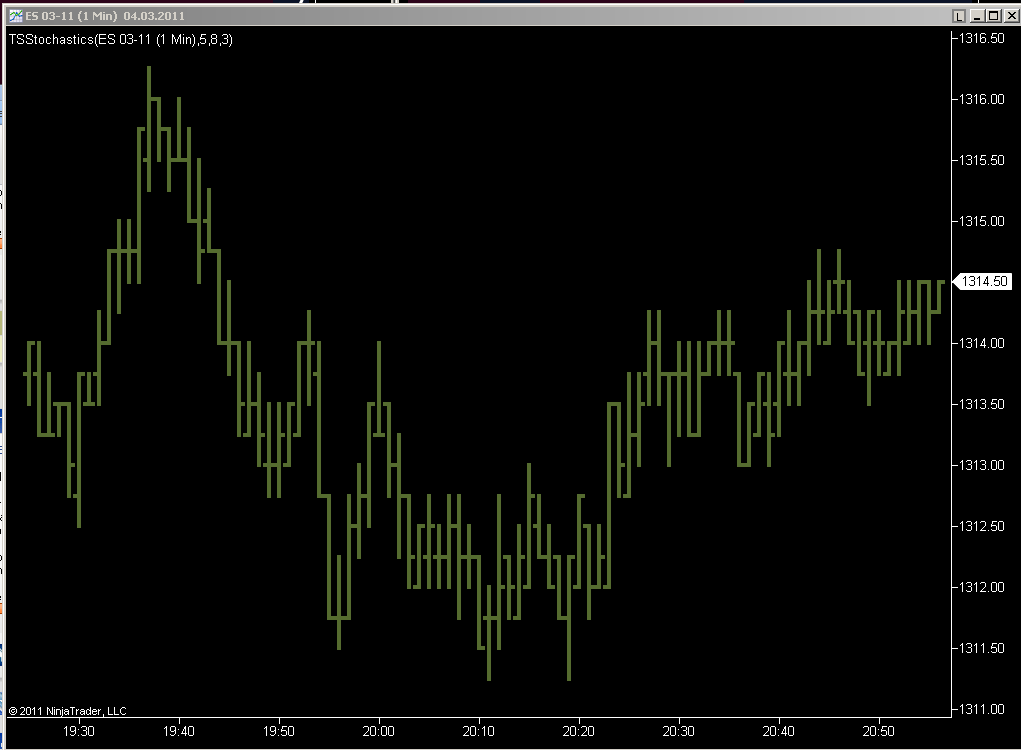Maximize the ES 03-11 chart window
The height and width of the screenshot is (750, 1021).
[x=993, y=16]
